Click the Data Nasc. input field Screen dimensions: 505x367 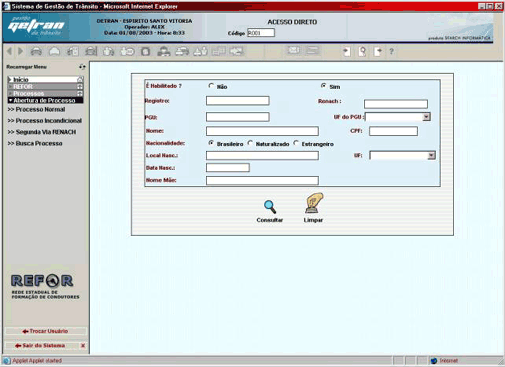click(228, 168)
